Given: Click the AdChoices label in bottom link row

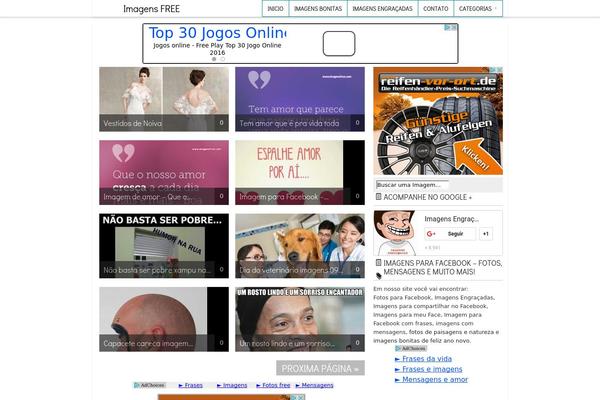Looking at the screenshot, I should tap(150, 385).
